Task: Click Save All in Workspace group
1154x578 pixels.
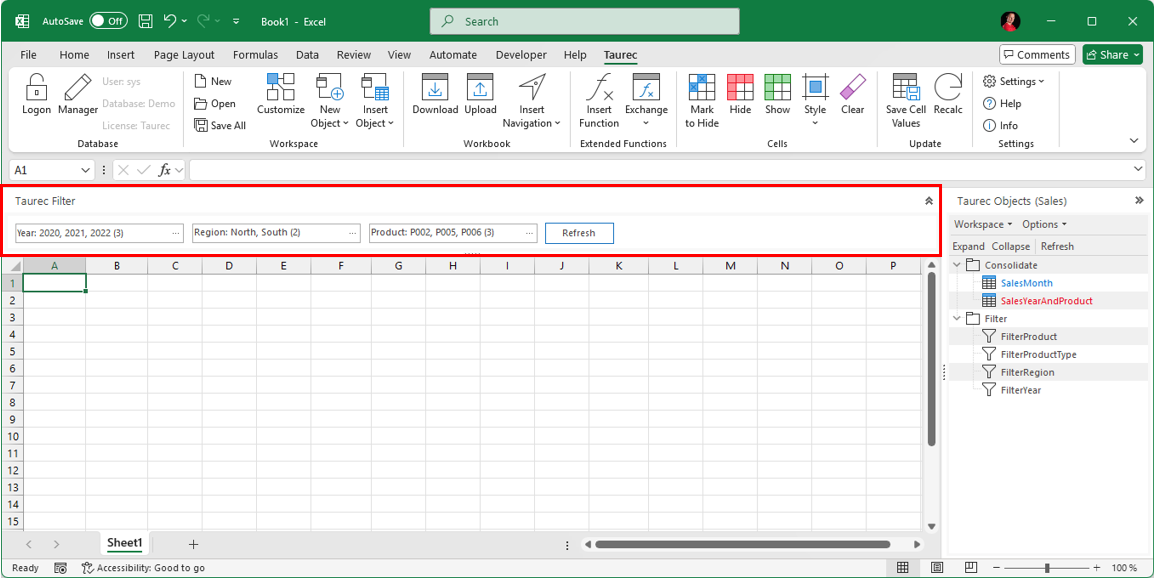Action: tap(220, 125)
